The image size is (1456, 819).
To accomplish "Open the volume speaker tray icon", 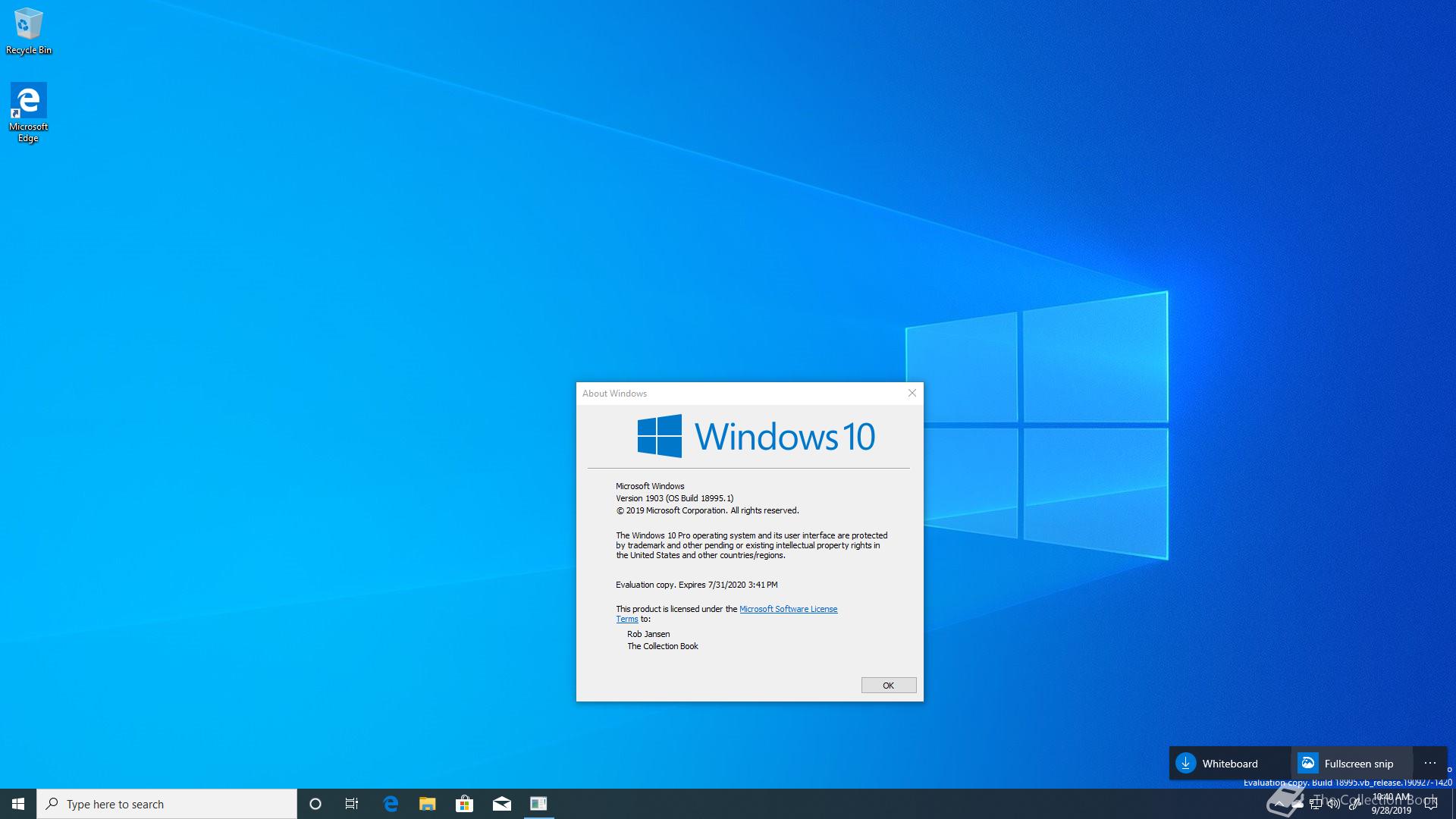I will point(1334,804).
